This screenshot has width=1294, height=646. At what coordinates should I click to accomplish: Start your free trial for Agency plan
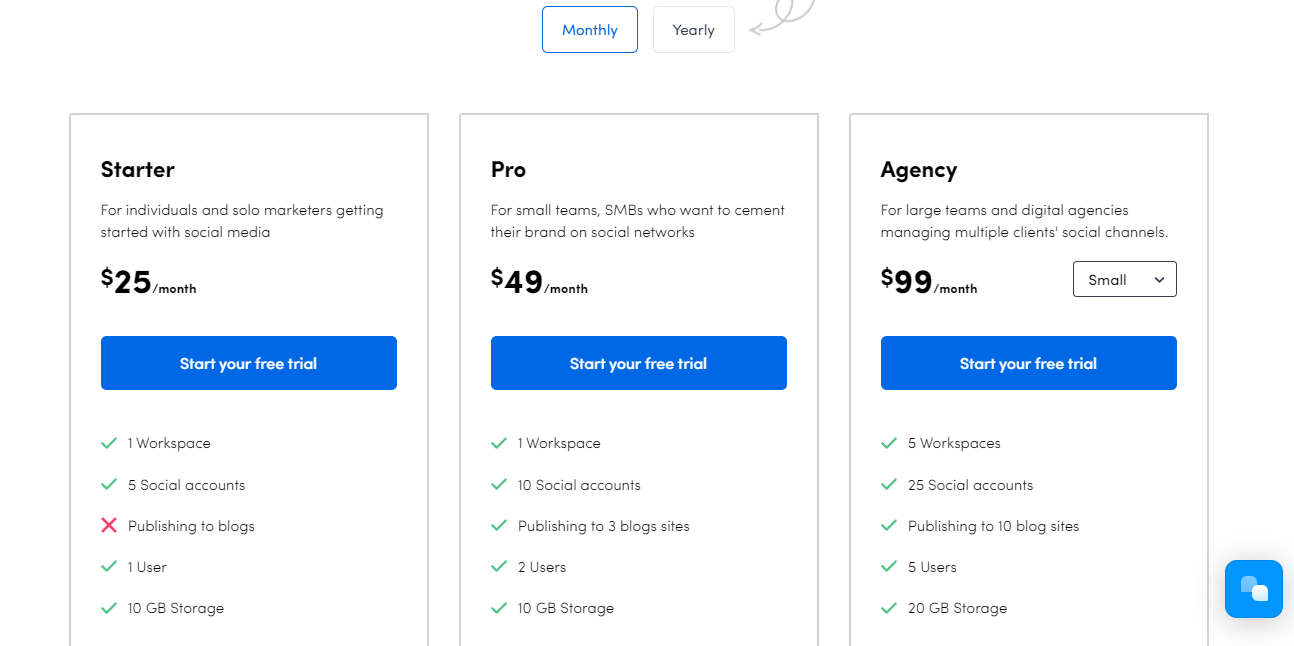(x=1029, y=363)
